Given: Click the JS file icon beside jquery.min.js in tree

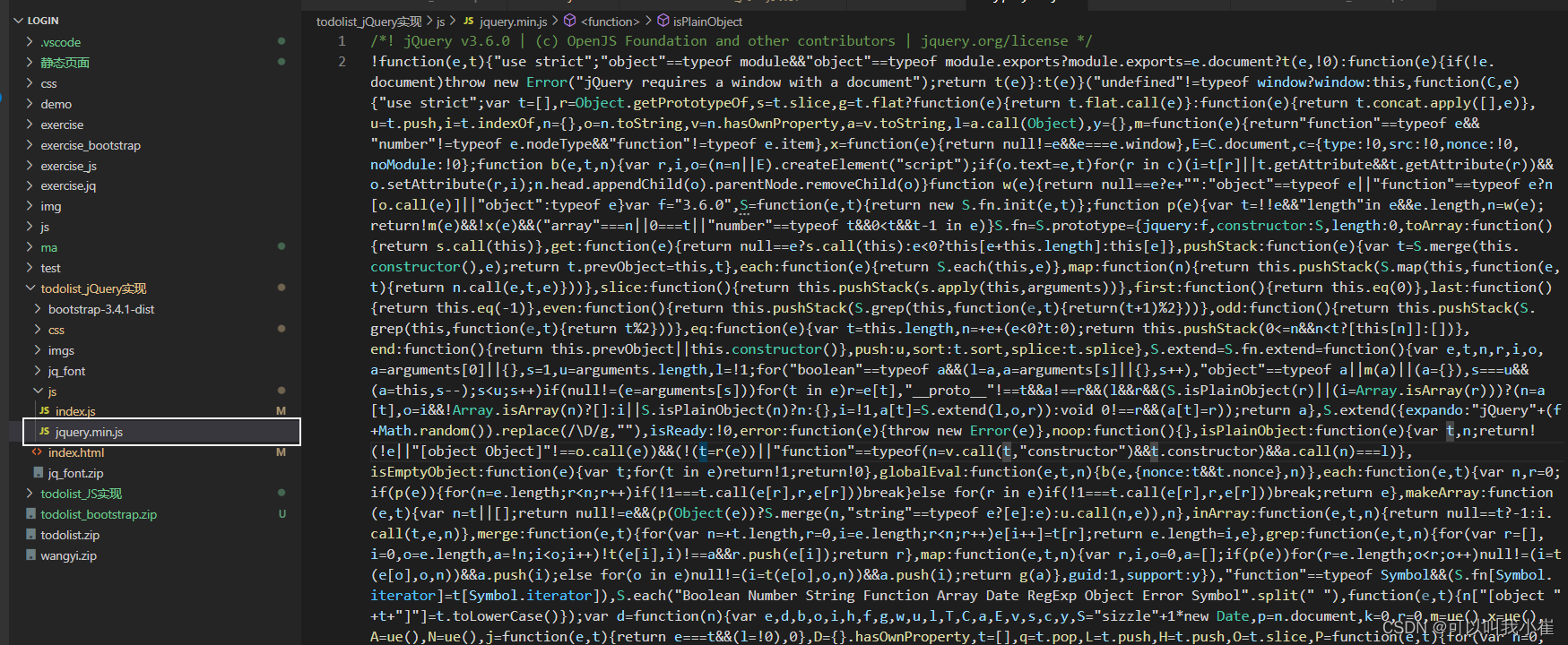Looking at the screenshot, I should coord(44,431).
